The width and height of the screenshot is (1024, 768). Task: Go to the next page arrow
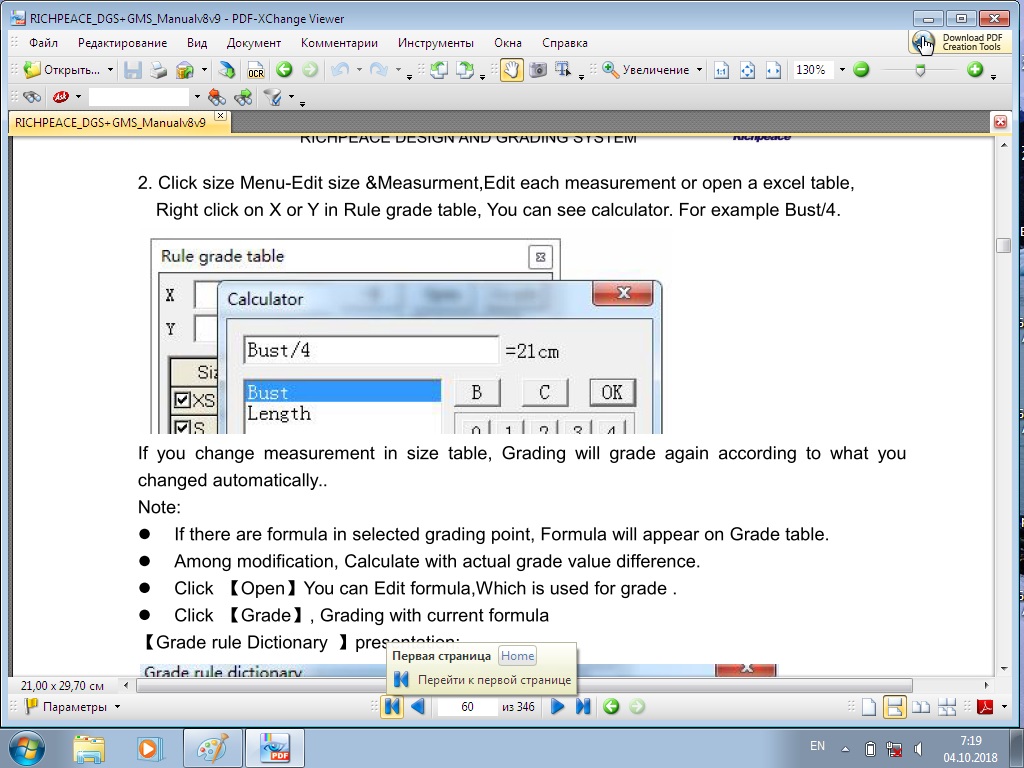pos(557,706)
